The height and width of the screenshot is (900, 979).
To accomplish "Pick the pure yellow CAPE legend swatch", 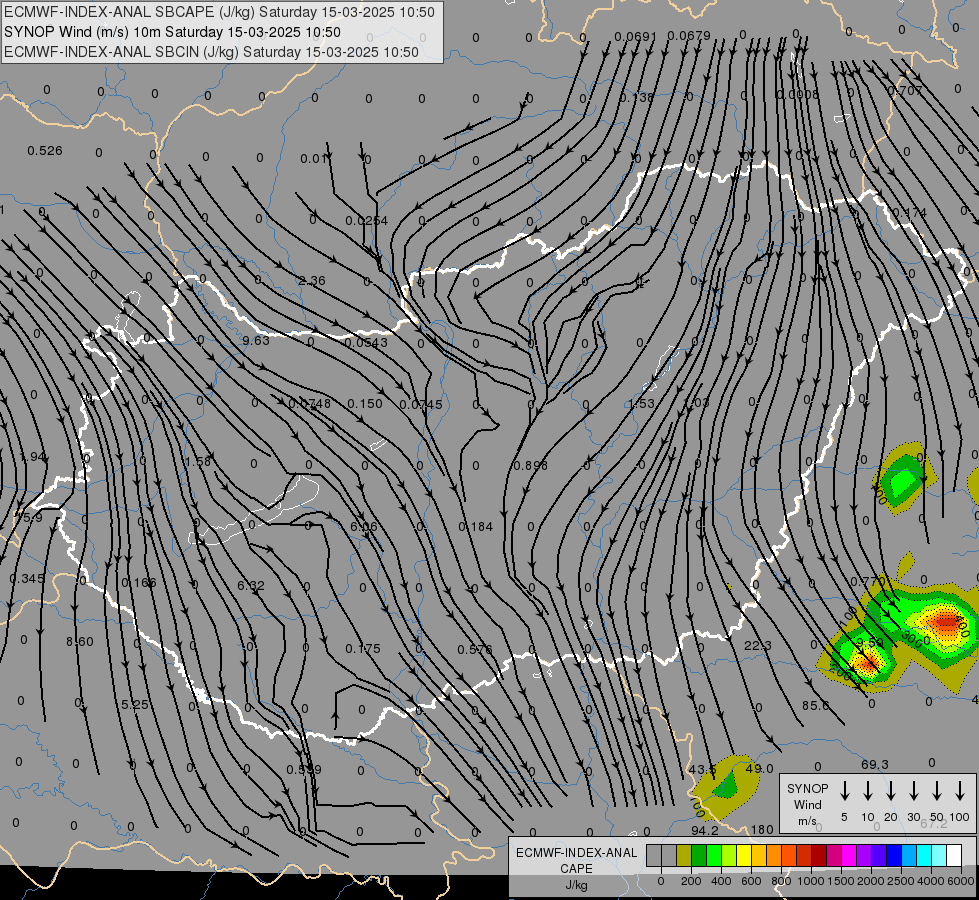I will coord(744,856).
